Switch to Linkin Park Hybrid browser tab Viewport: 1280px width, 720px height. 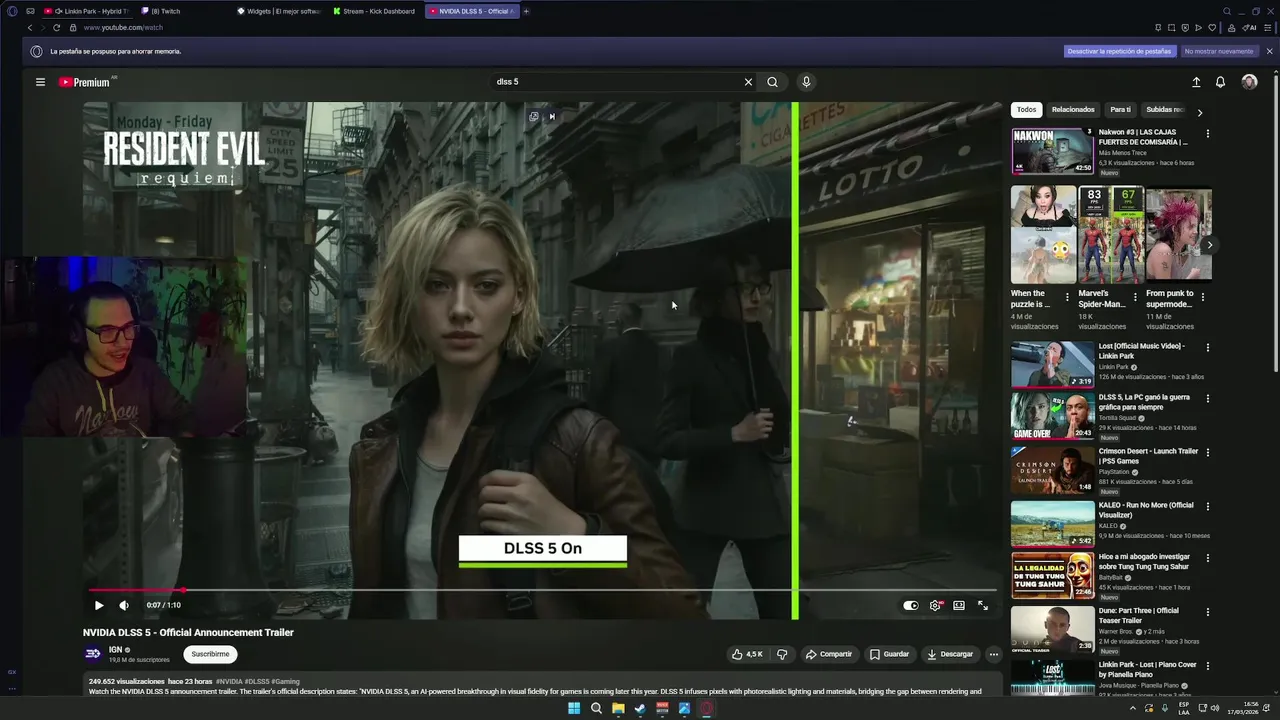88,11
